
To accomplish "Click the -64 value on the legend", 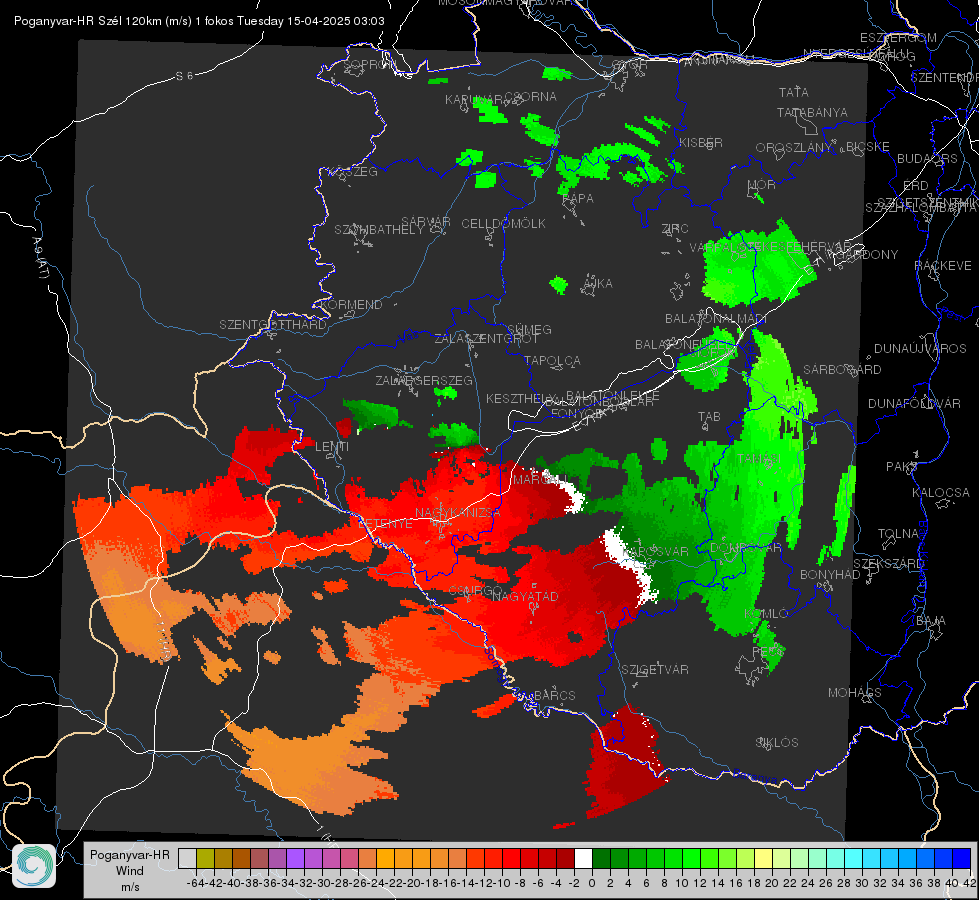I will pos(195,883).
